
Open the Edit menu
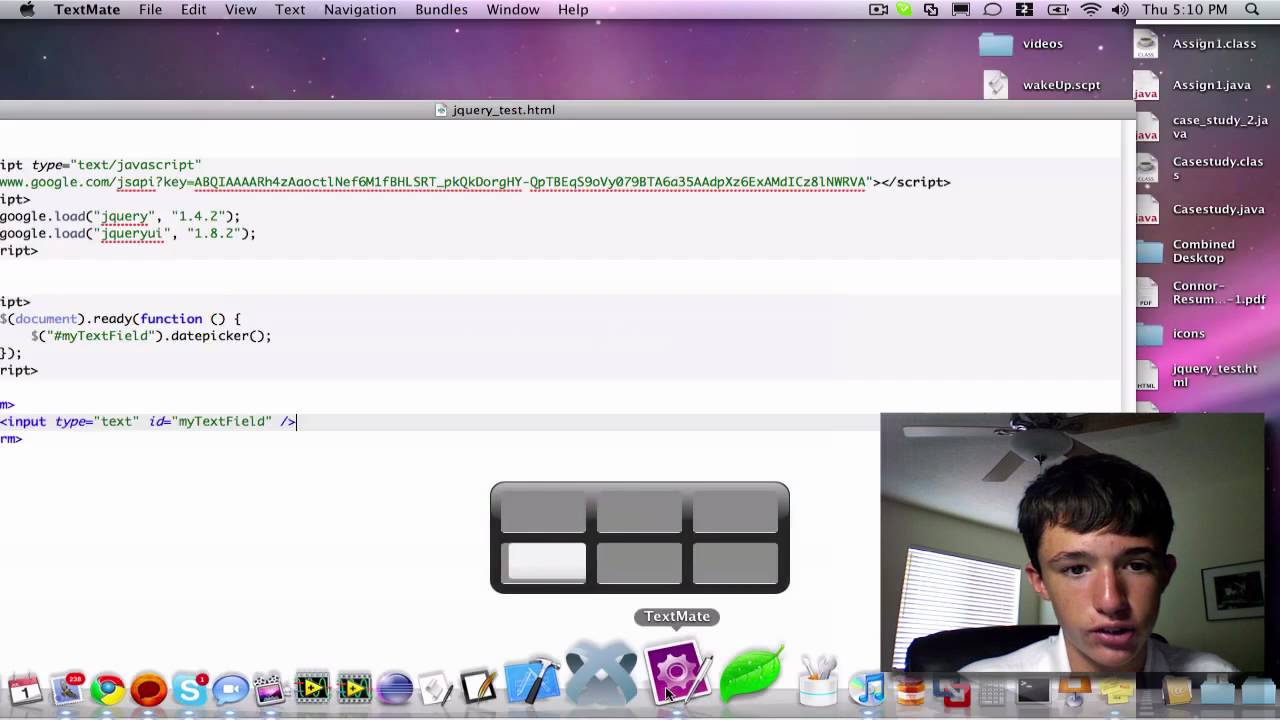coord(193,10)
